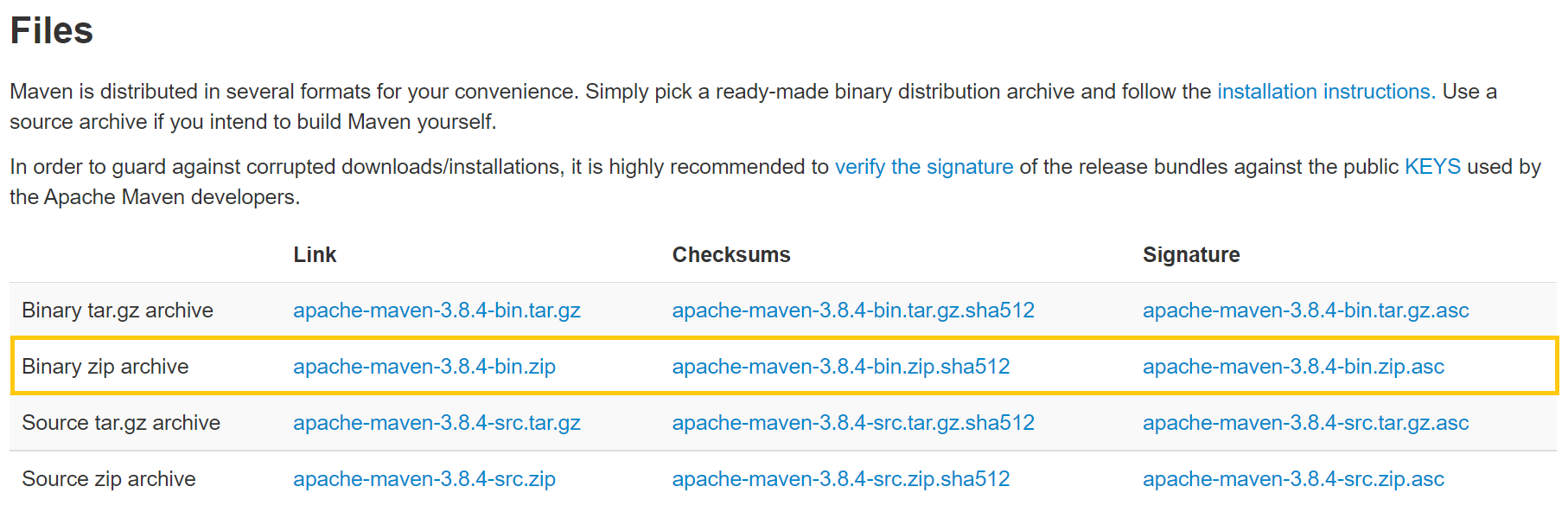Viewport: 1568px width, 525px height.
Task: Get apache-maven-3.8.4-src.zip.asc signature
Action: 1293,479
